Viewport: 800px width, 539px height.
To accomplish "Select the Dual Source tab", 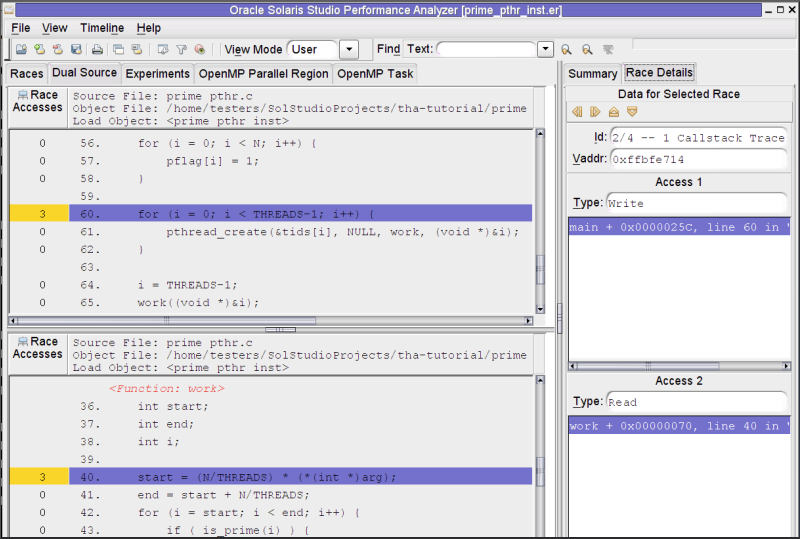I will pos(85,72).
